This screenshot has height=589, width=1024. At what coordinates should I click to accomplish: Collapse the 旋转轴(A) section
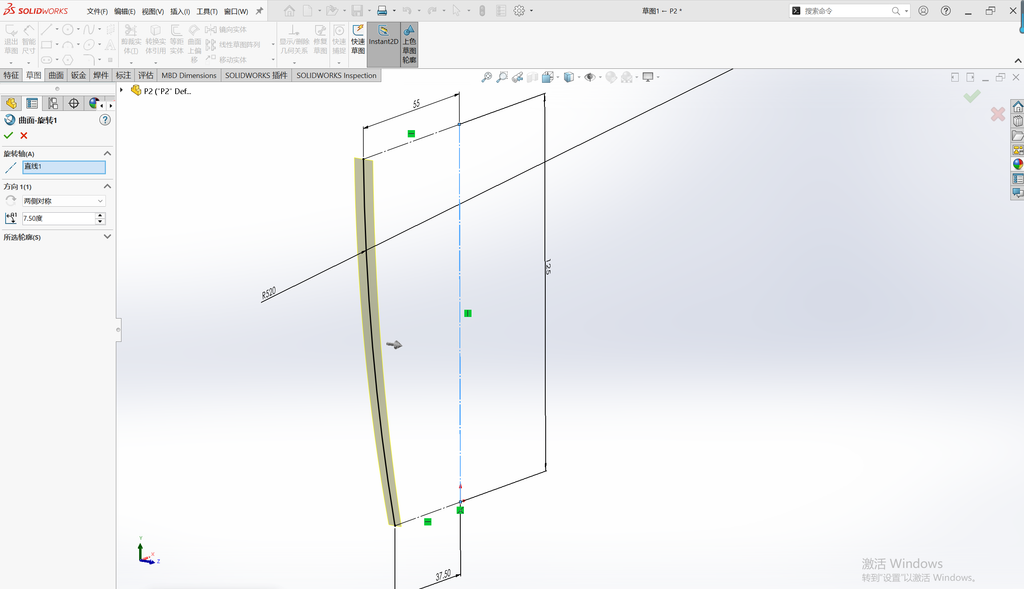(x=107, y=153)
